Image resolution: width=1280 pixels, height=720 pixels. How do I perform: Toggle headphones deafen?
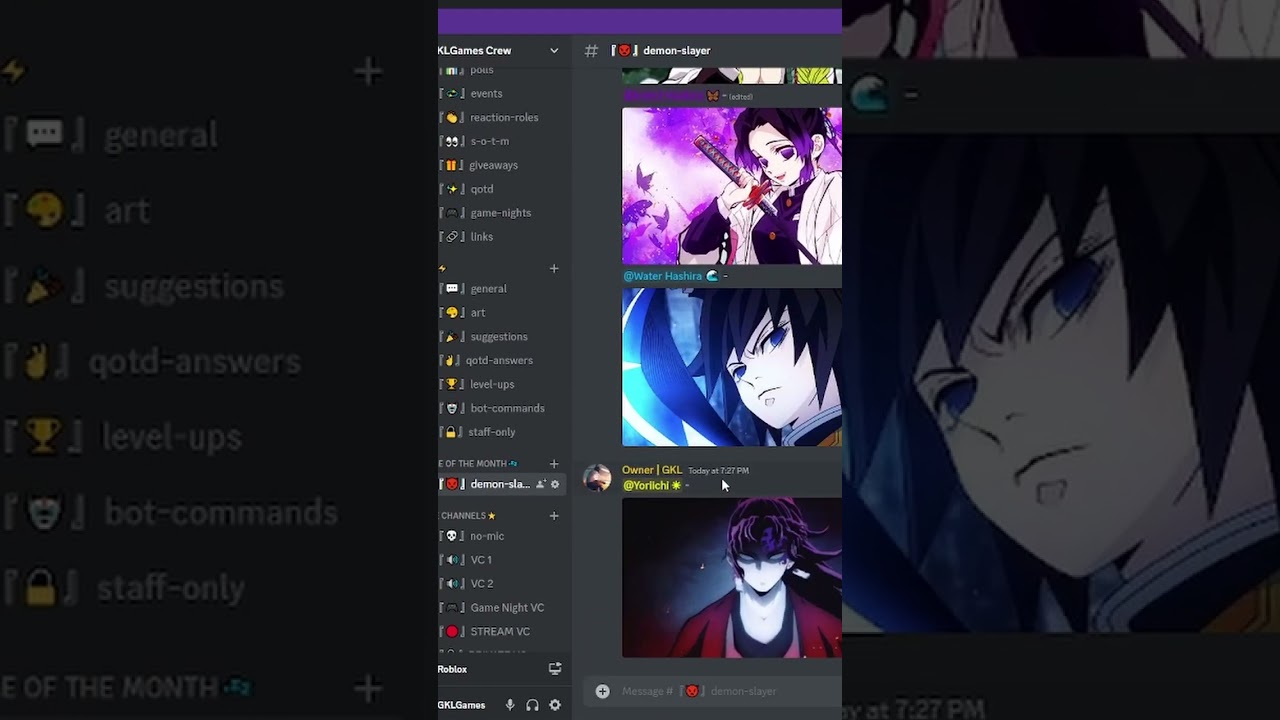pos(532,705)
